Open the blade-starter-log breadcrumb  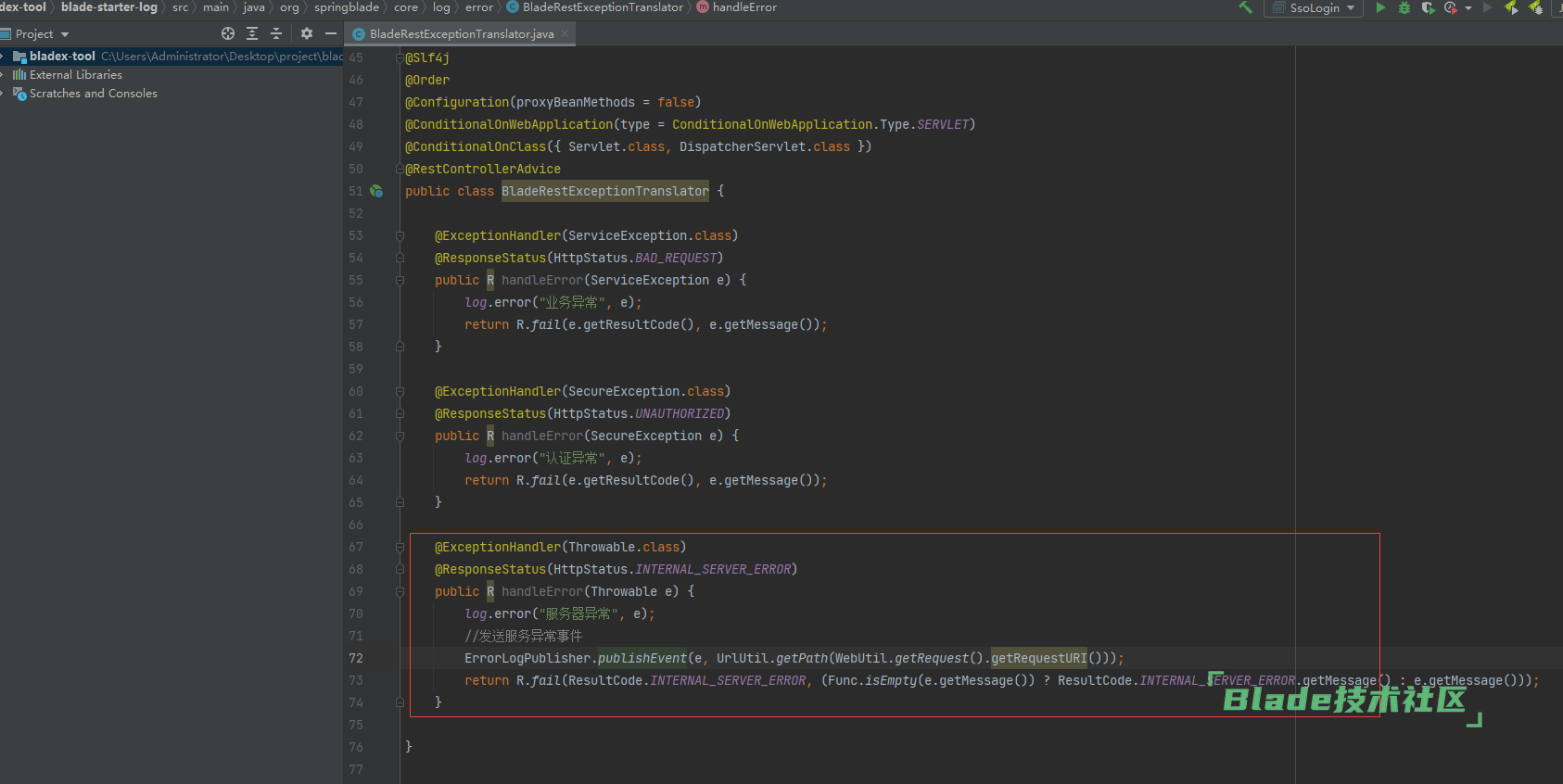tap(109, 7)
